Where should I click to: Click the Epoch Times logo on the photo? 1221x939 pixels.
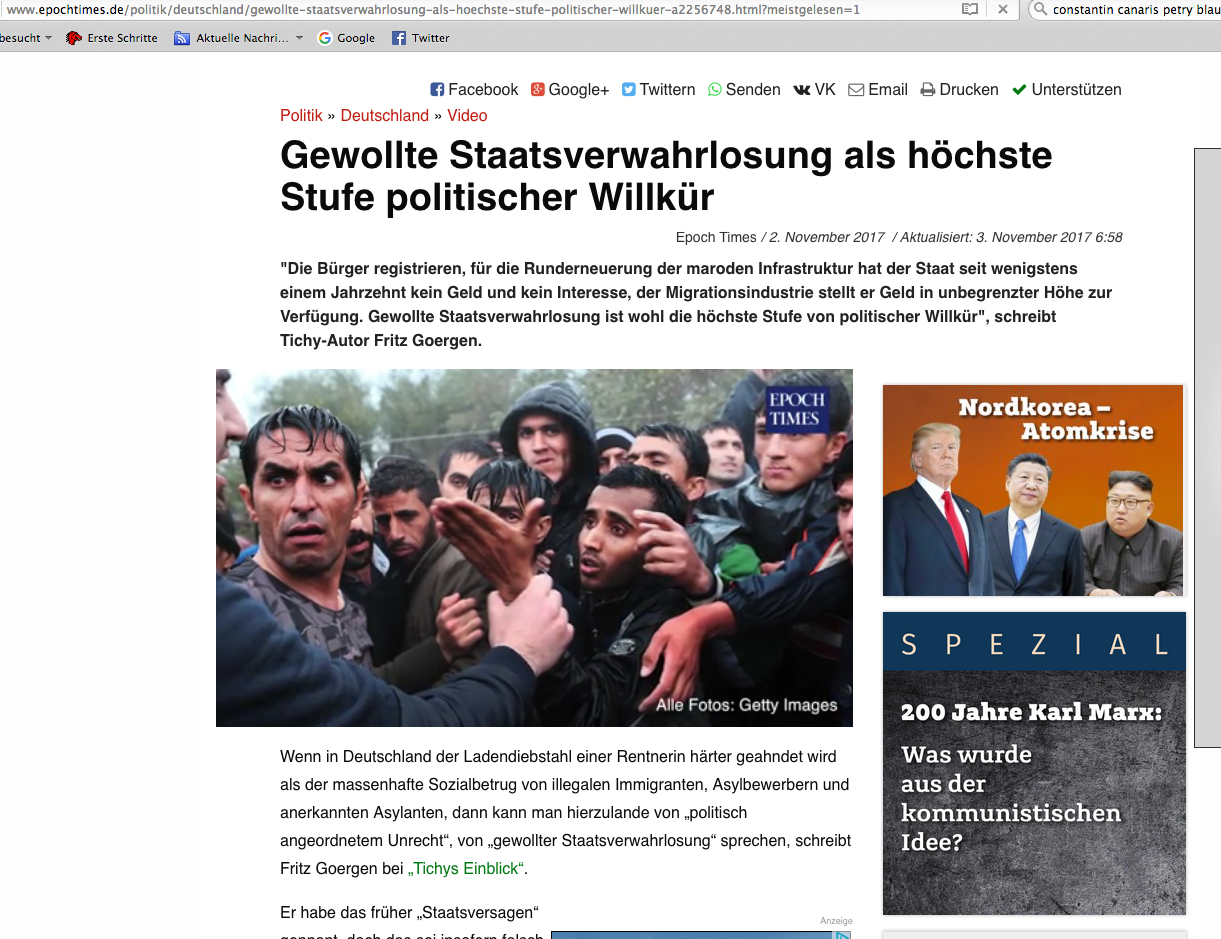tap(796, 408)
